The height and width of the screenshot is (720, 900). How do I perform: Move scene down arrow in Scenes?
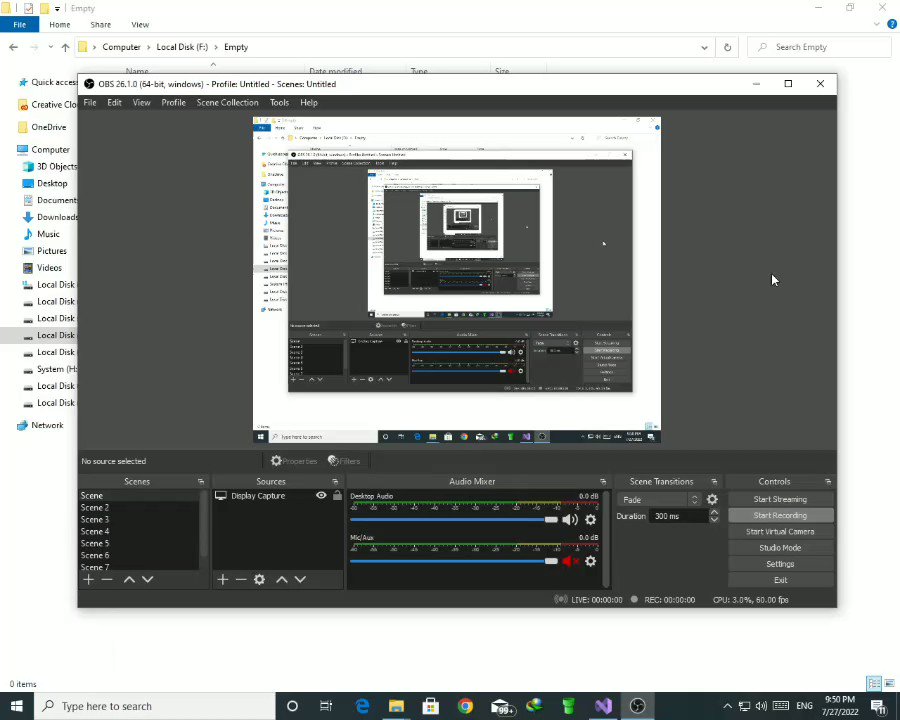148,579
